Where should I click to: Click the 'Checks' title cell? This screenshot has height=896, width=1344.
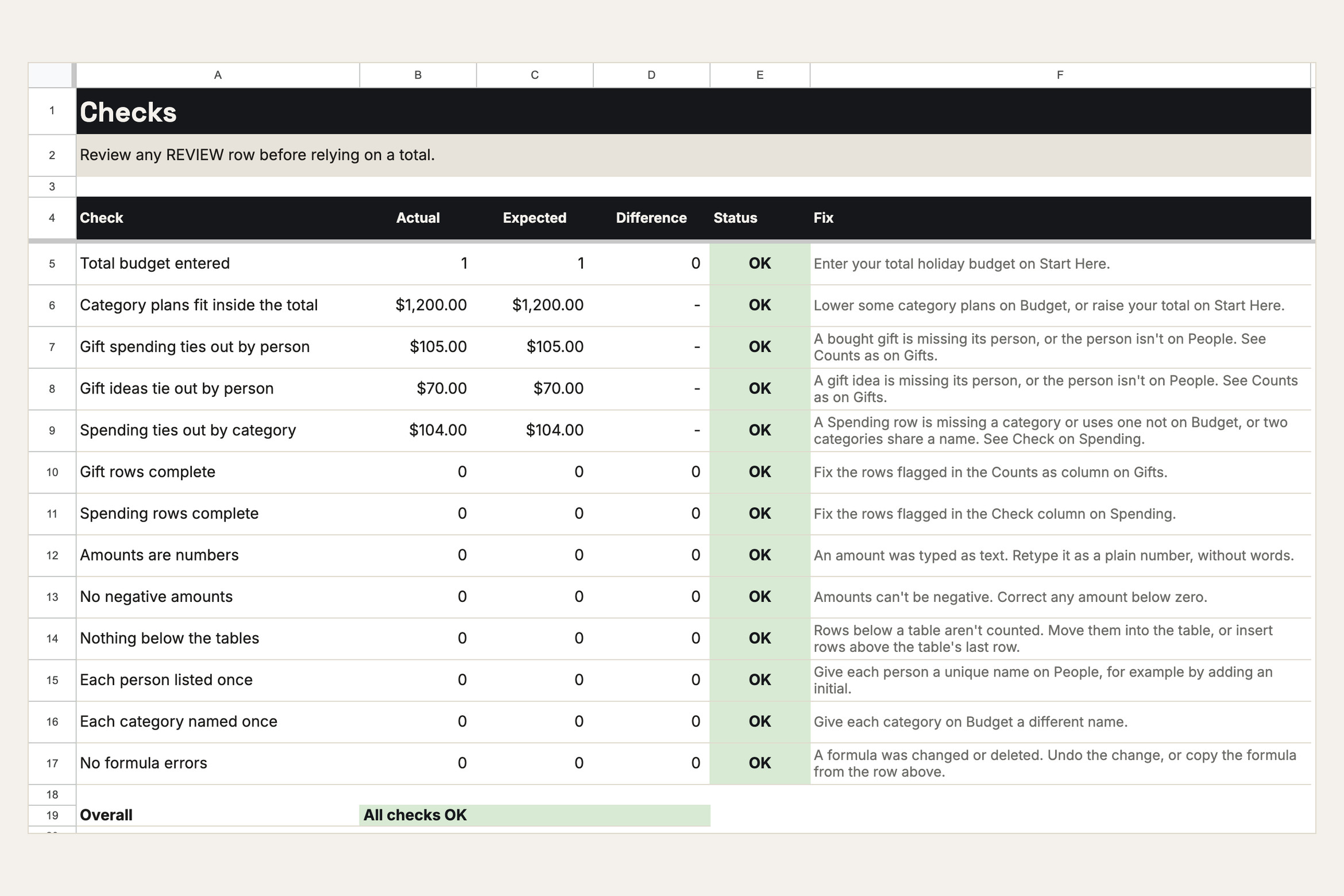[694, 111]
